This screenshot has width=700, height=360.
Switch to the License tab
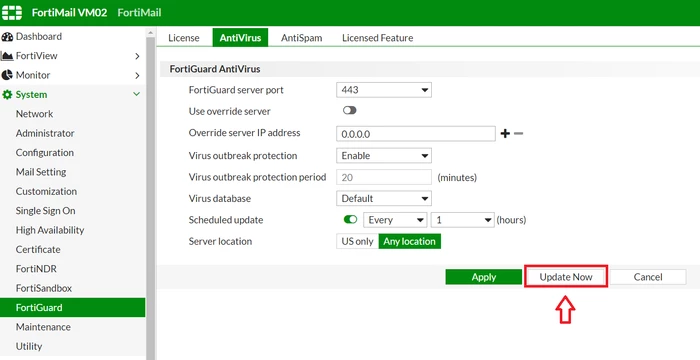183,38
